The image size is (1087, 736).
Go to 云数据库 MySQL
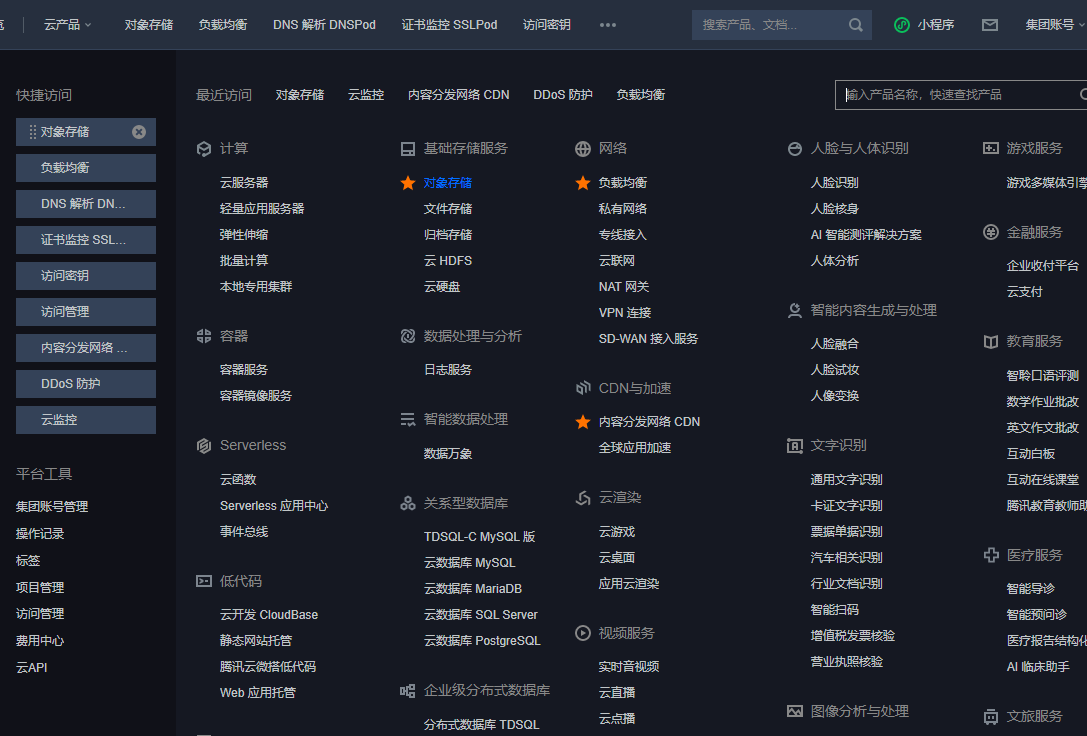469,563
